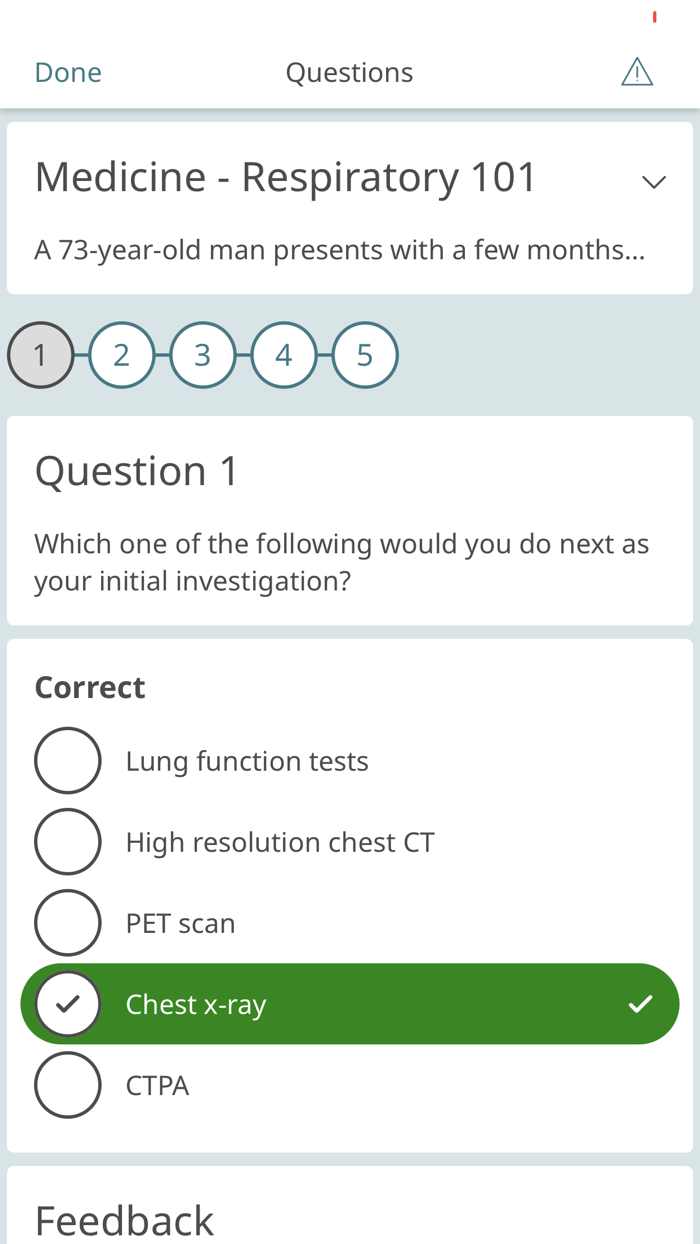Navigate to question 2
This screenshot has width=700, height=1244.
click(x=122, y=354)
